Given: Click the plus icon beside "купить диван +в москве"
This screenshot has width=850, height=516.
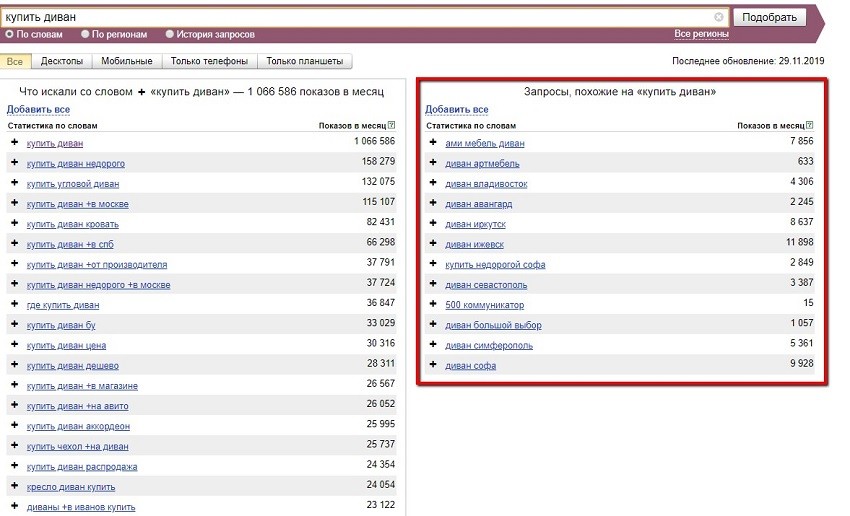Looking at the screenshot, I should pos(15,203).
